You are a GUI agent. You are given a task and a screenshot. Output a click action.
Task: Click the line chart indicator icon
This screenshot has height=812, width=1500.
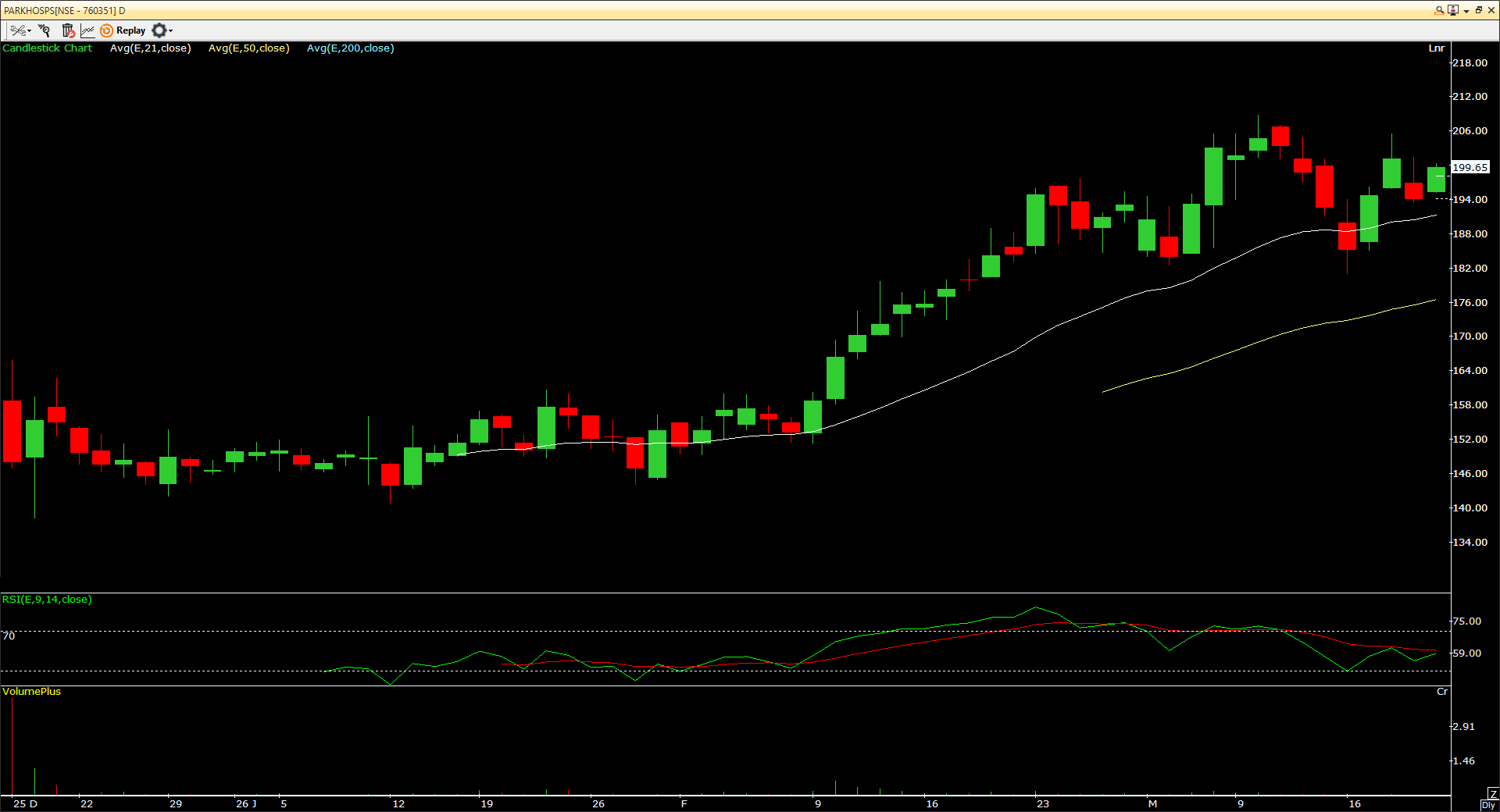tap(87, 30)
